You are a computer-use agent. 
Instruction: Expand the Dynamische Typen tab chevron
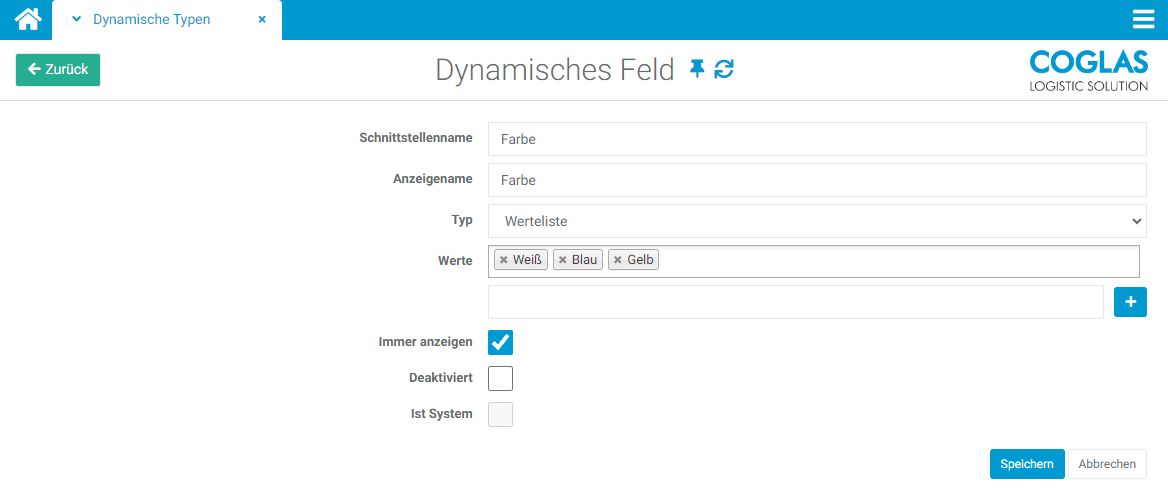(x=76, y=20)
